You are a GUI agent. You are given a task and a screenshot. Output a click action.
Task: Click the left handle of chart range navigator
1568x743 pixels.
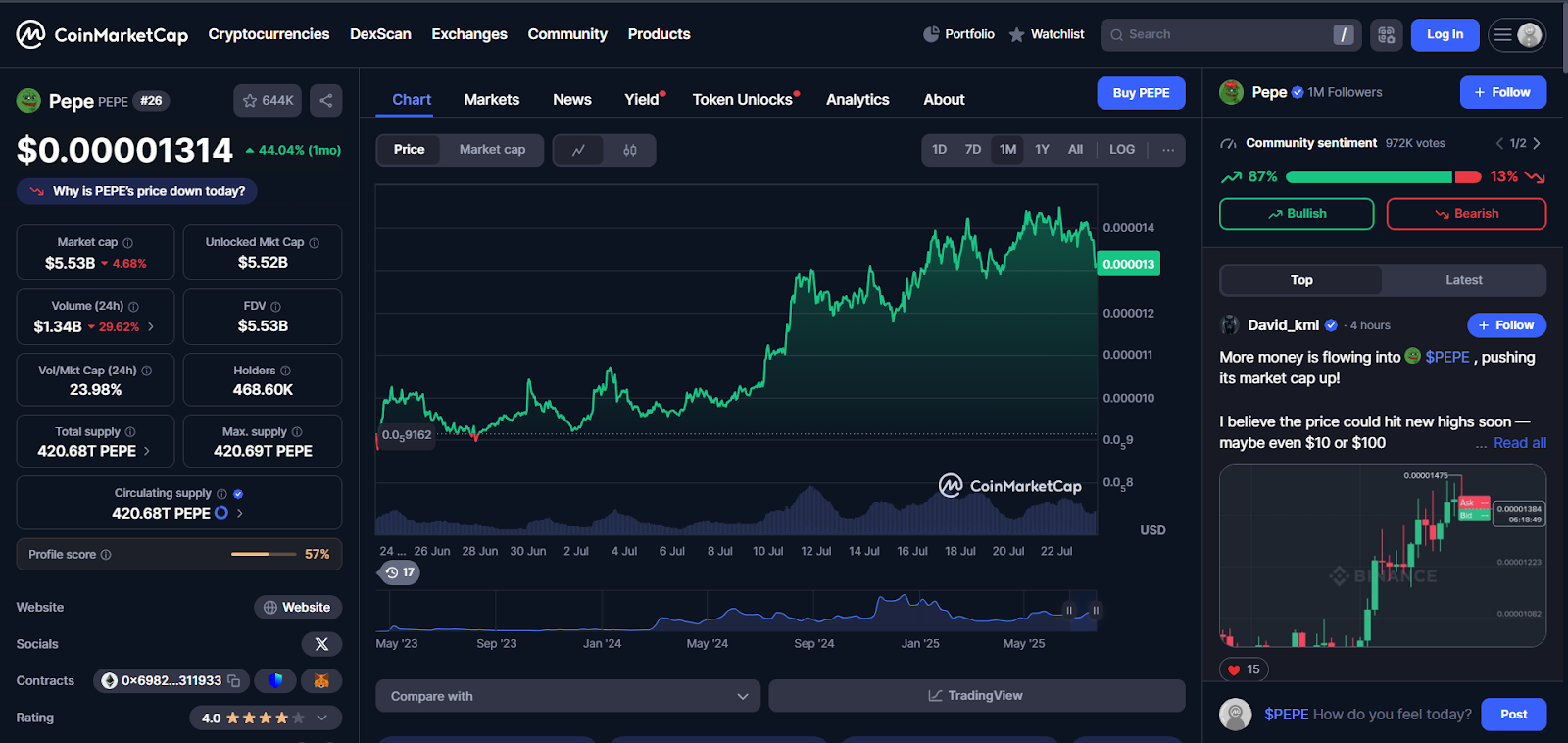[x=1069, y=611]
